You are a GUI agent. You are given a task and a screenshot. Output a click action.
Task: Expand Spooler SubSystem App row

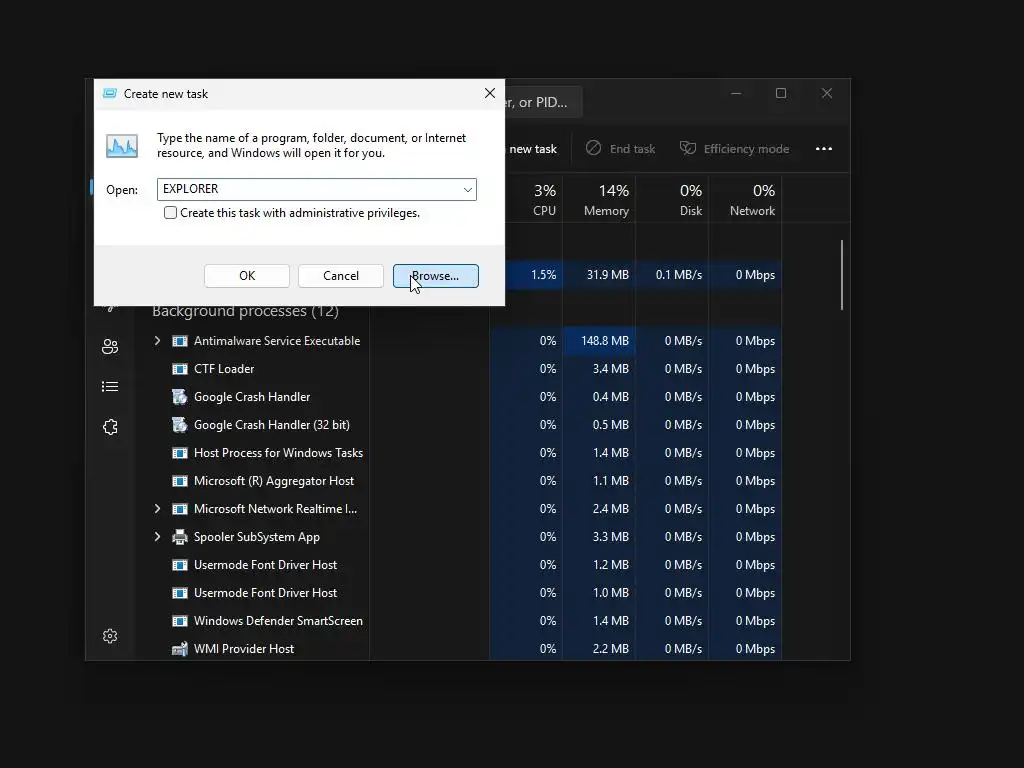click(x=157, y=537)
